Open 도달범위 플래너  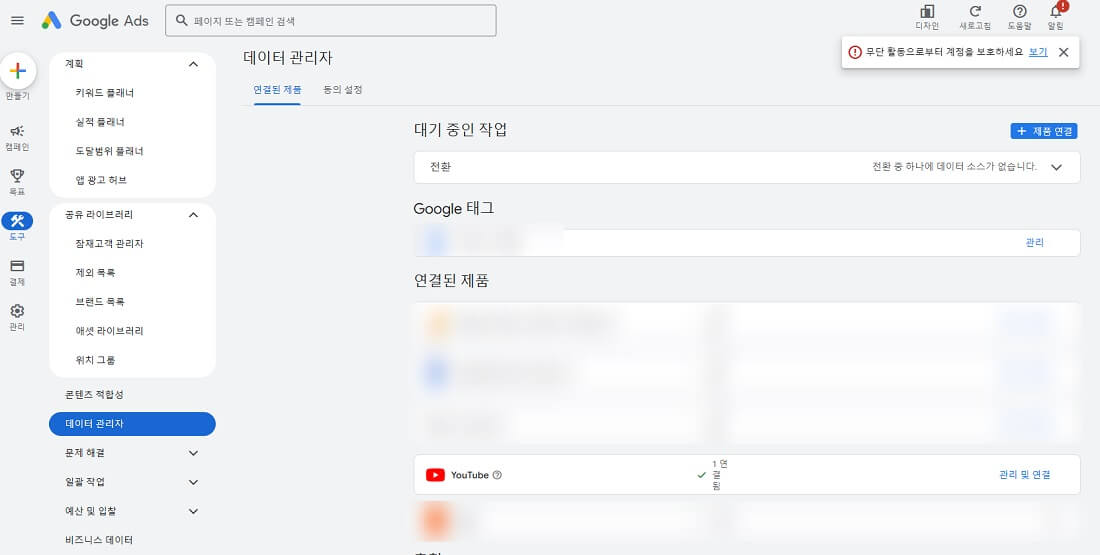[x=109, y=151]
